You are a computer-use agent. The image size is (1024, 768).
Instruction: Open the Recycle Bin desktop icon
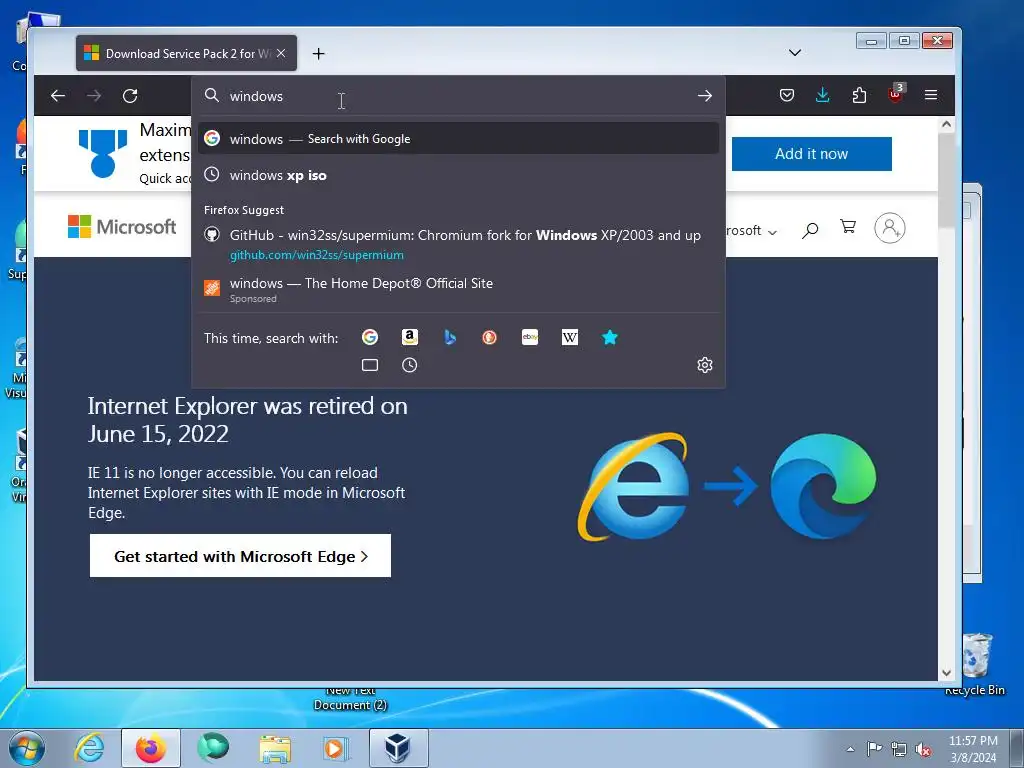pyautogui.click(x=976, y=664)
